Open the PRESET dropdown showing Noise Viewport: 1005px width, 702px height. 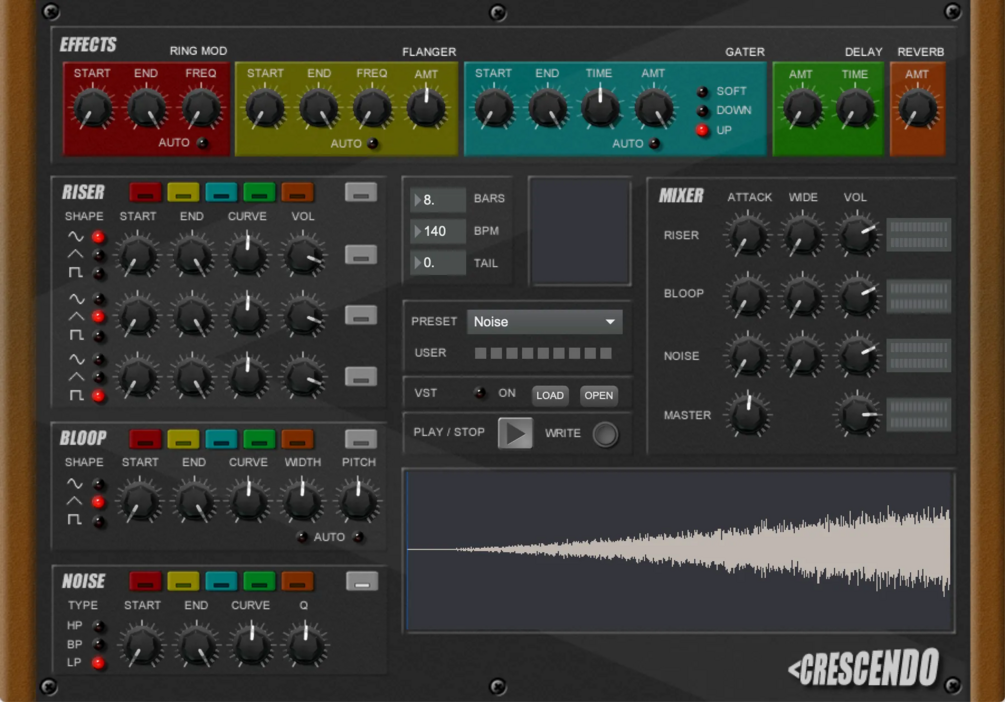pyautogui.click(x=544, y=322)
